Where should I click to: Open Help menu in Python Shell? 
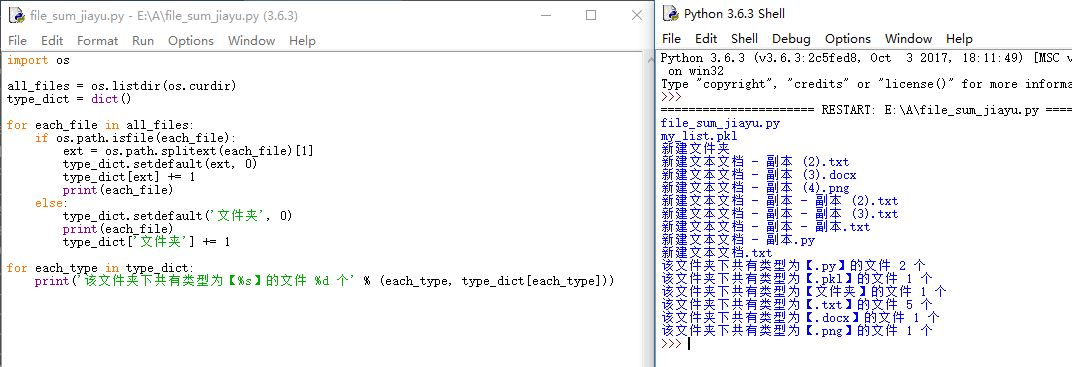tap(959, 38)
